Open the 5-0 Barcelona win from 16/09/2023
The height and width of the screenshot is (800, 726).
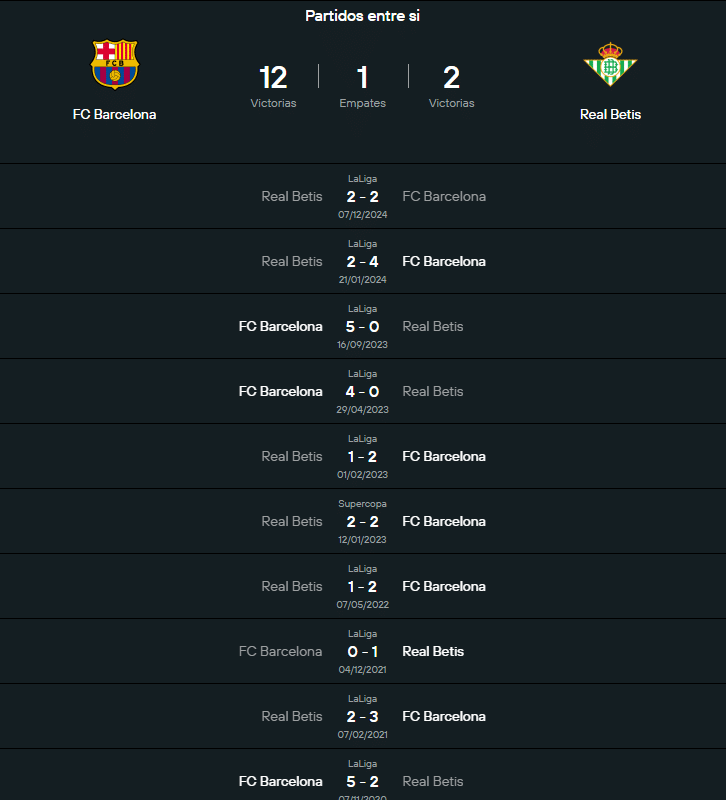pyautogui.click(x=362, y=326)
